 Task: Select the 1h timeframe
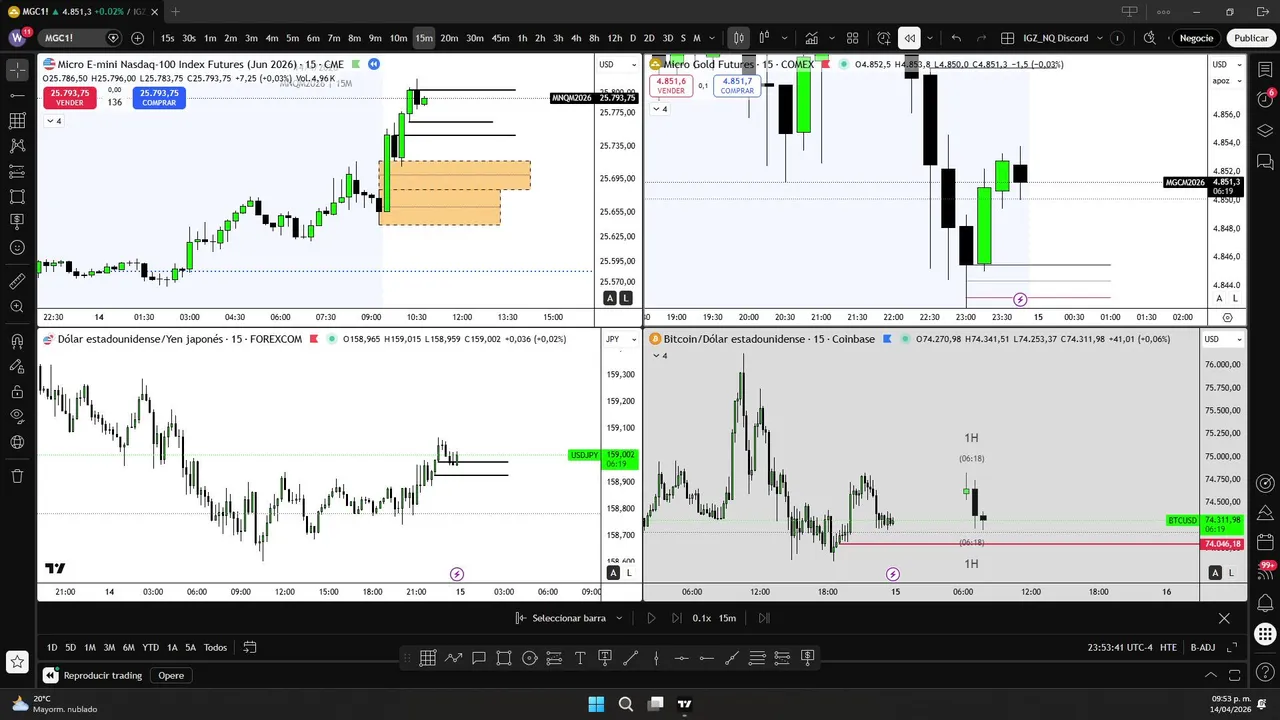(522, 38)
